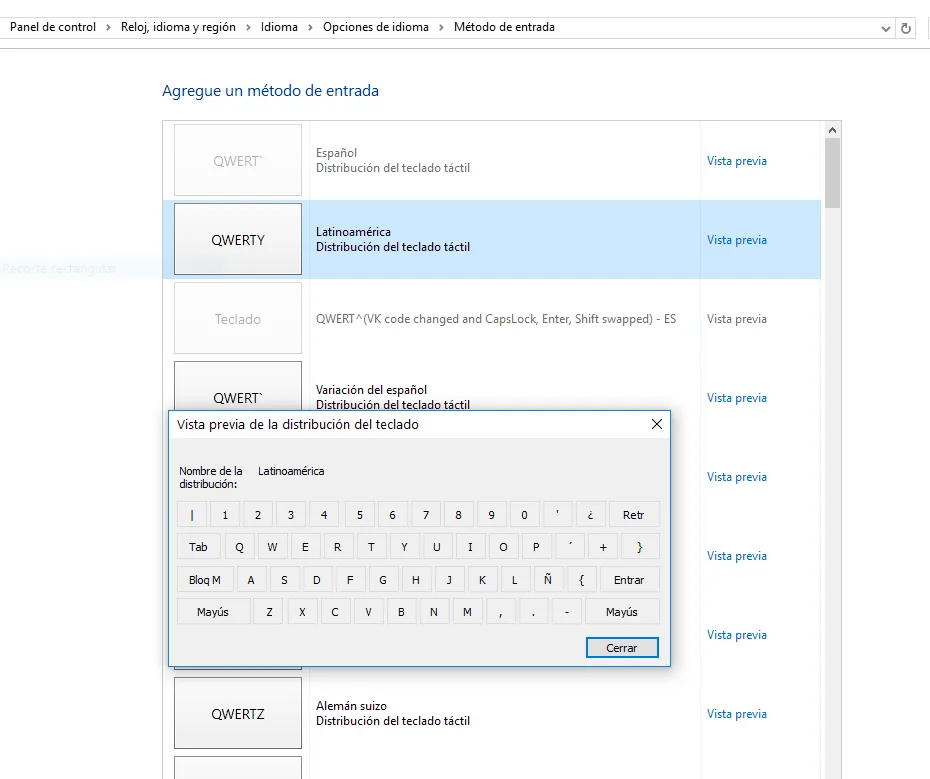Click the A key in preview
This screenshot has width=930, height=779.
[x=251, y=580]
